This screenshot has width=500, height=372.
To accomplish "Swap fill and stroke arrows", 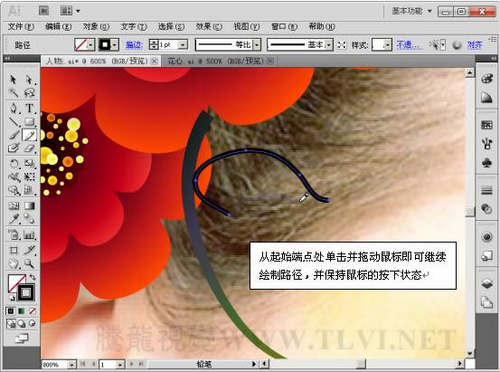I will (x=32, y=277).
